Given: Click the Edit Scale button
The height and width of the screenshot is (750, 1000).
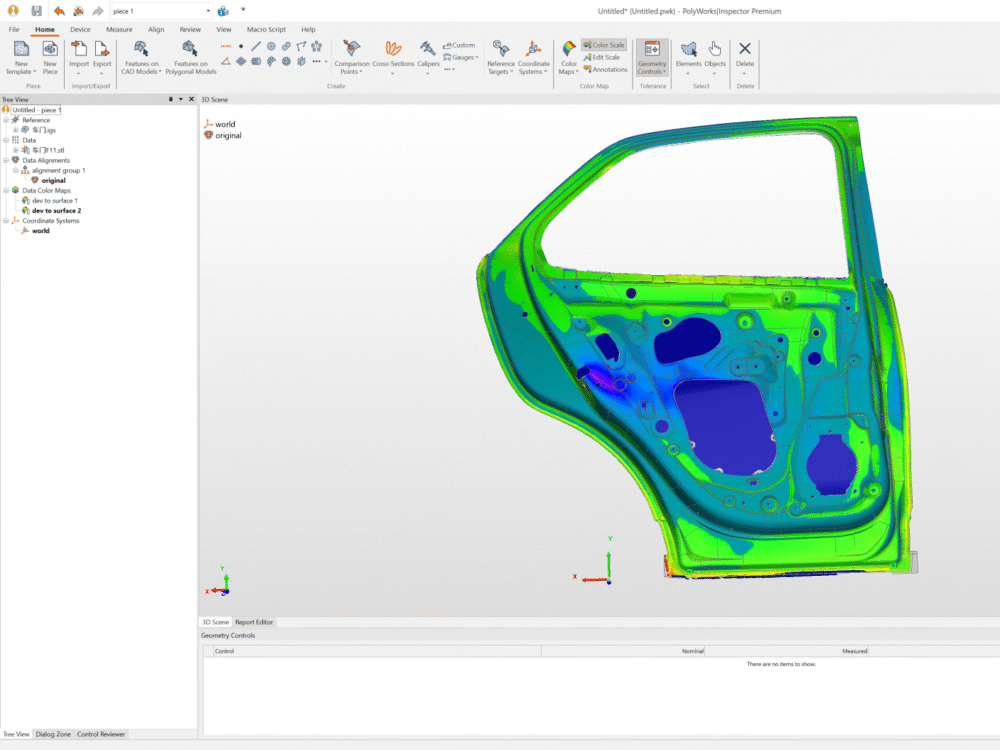Looking at the screenshot, I should [601, 57].
